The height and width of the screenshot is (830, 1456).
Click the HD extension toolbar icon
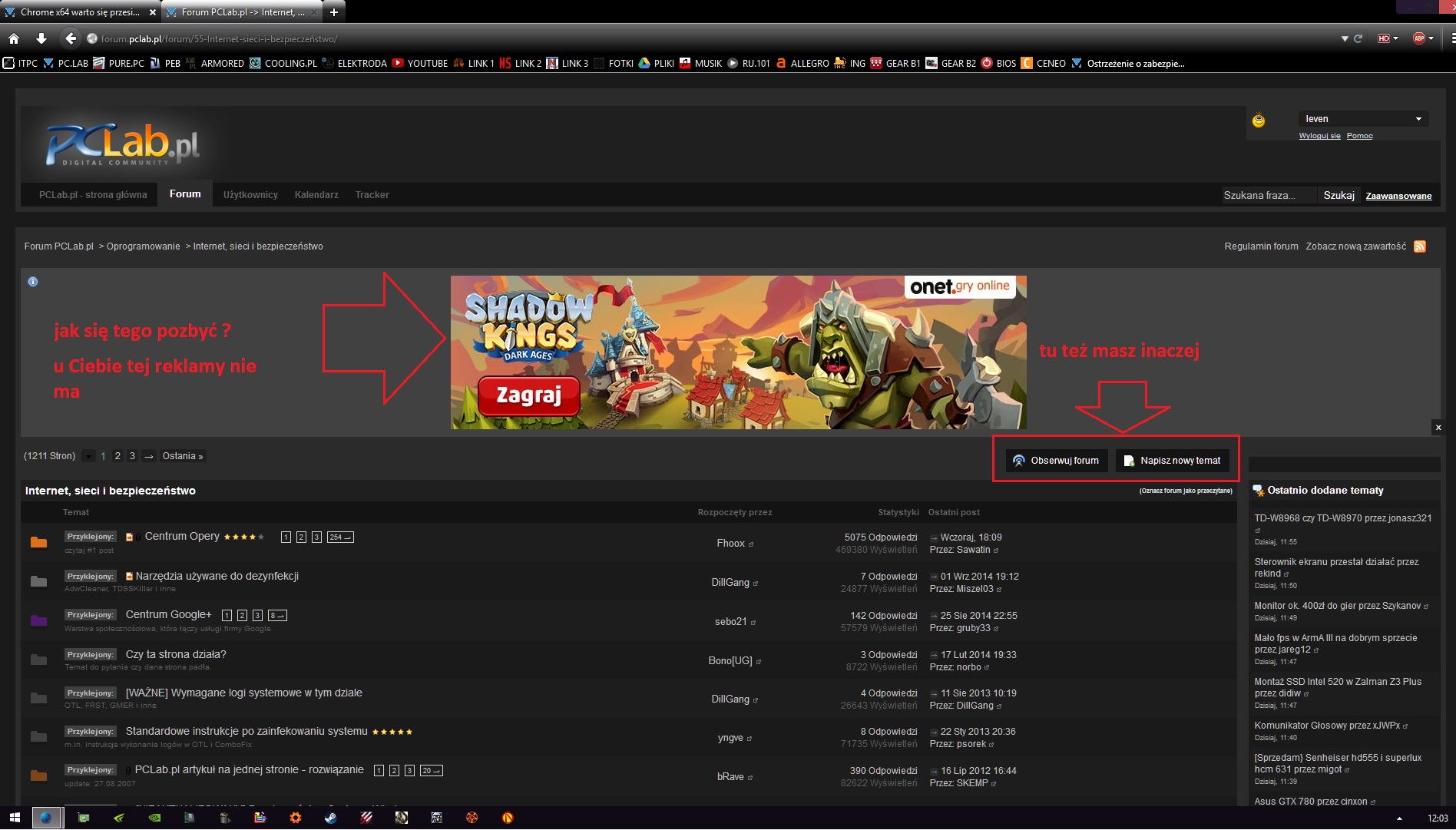[1384, 38]
